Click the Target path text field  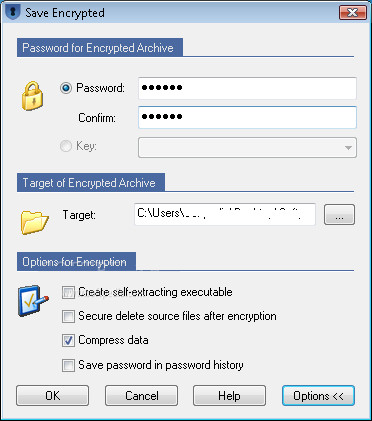click(x=225, y=214)
